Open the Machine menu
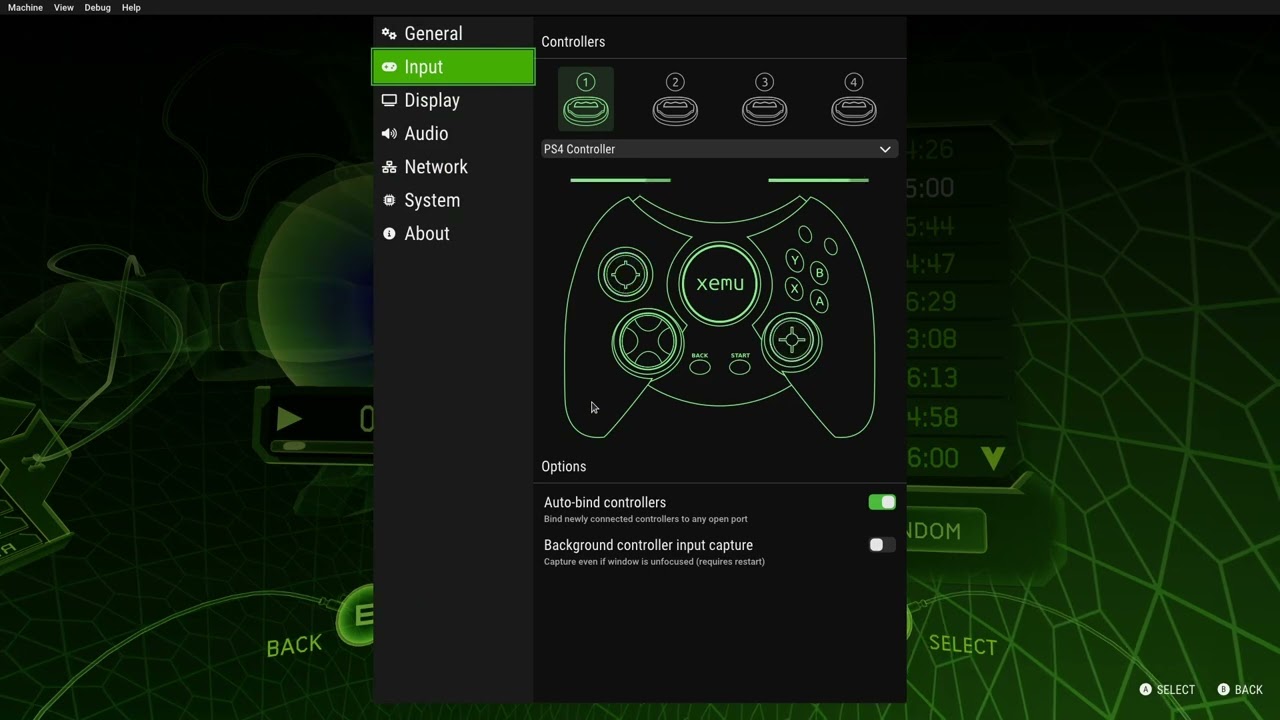The image size is (1280, 720). pyautogui.click(x=25, y=7)
